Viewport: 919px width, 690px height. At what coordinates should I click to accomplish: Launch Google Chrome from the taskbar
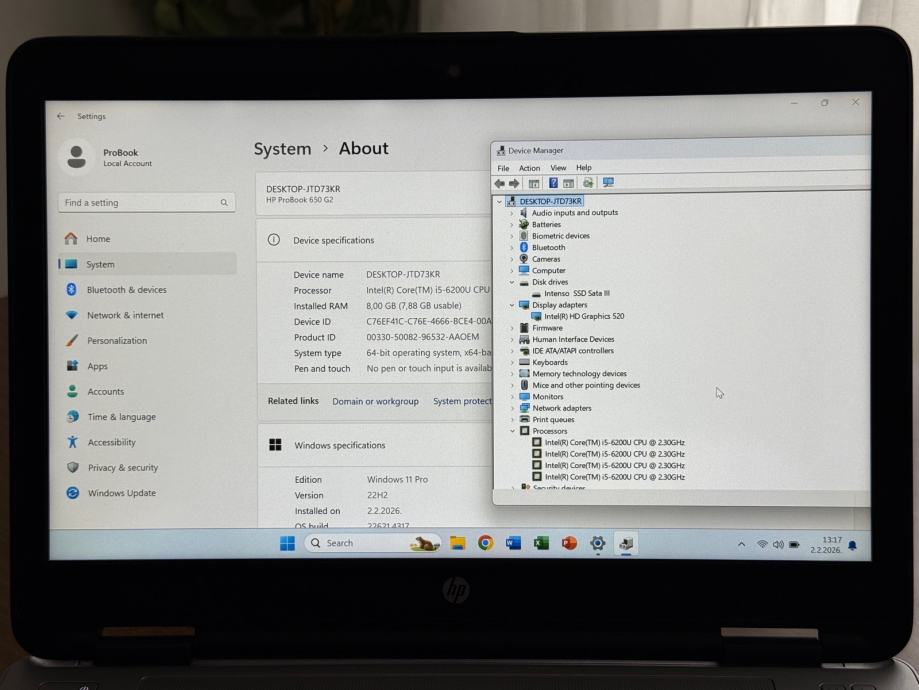(485, 543)
